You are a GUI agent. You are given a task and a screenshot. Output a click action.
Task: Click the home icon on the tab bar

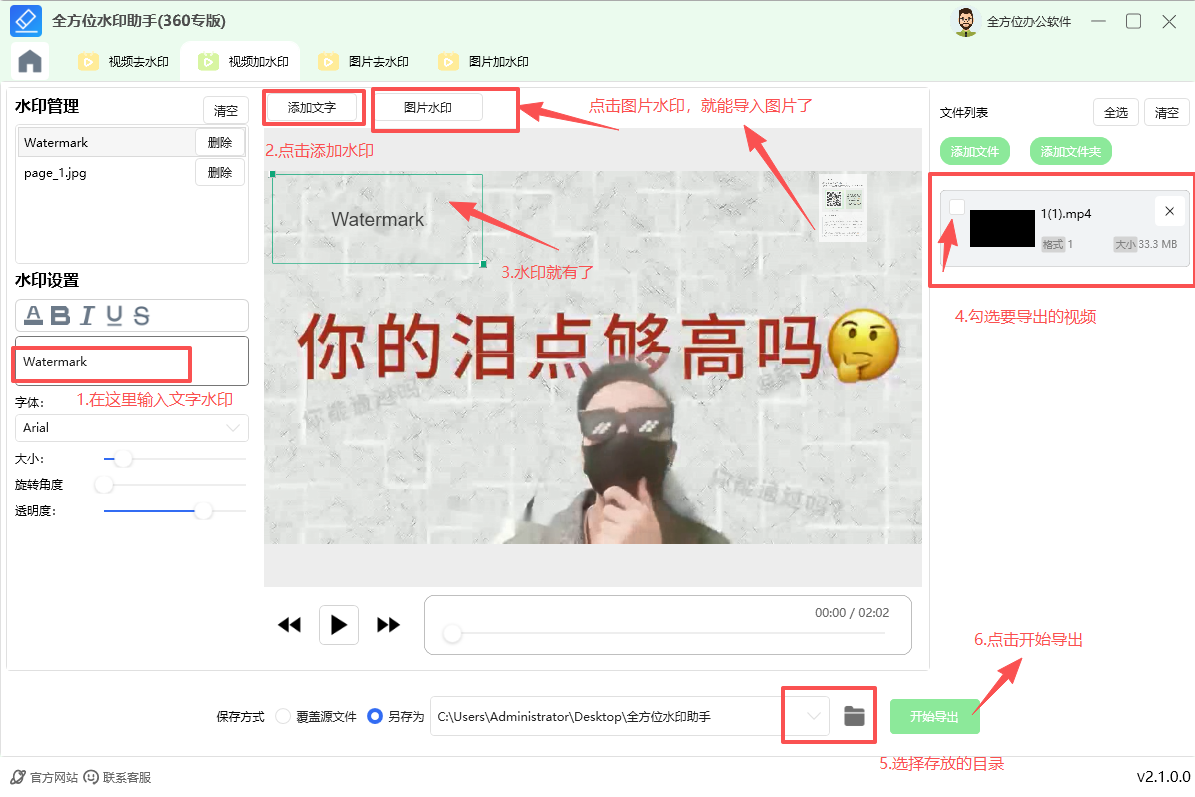pyautogui.click(x=29, y=61)
